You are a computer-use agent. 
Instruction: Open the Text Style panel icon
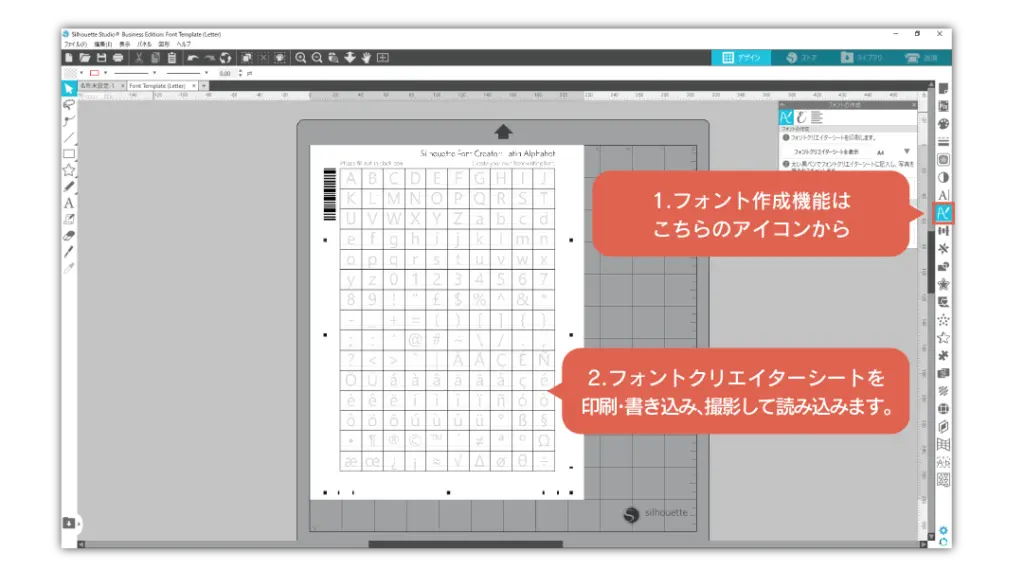pos(943,195)
